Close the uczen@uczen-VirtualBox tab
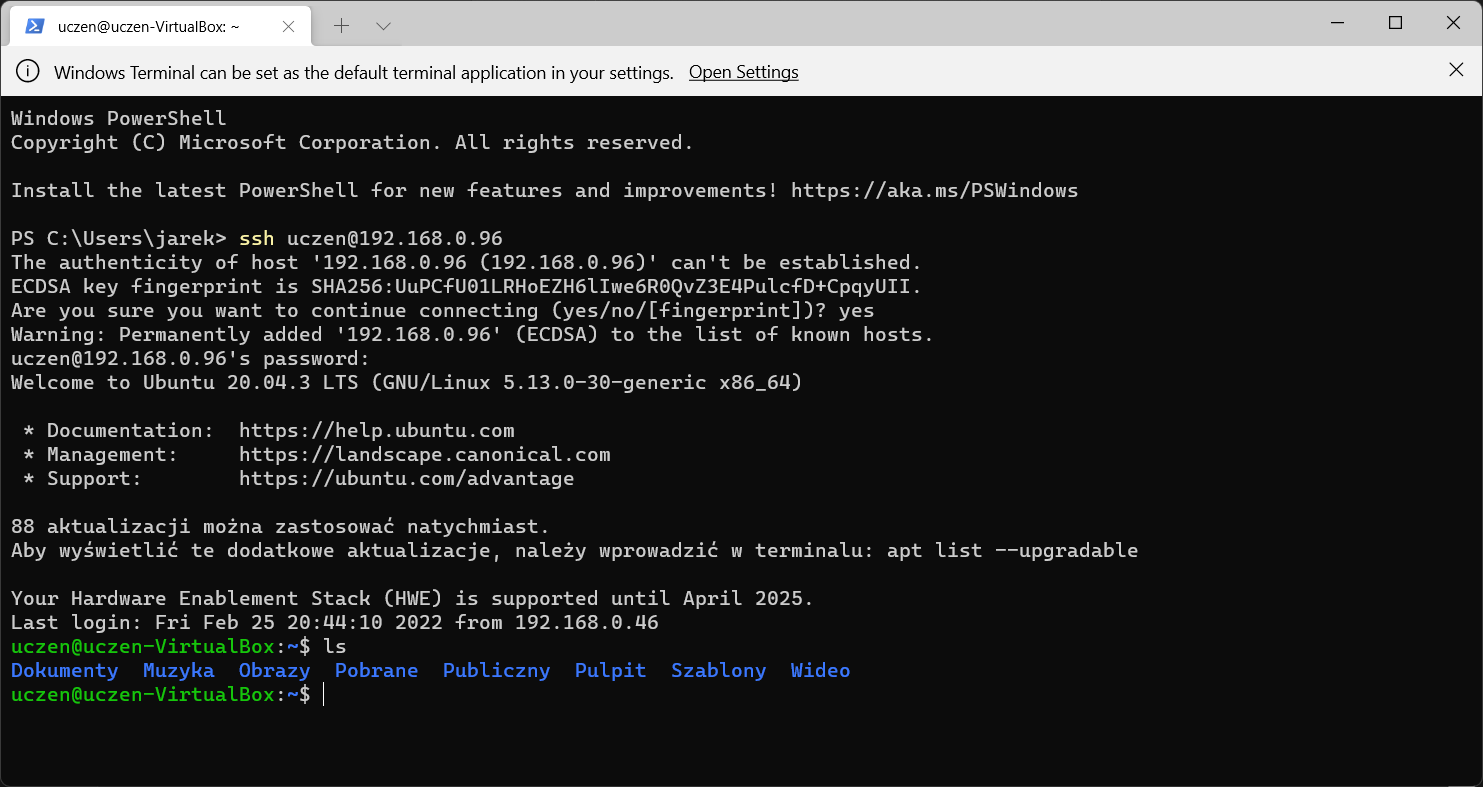Image resolution: width=1483 pixels, height=787 pixels. tap(289, 27)
